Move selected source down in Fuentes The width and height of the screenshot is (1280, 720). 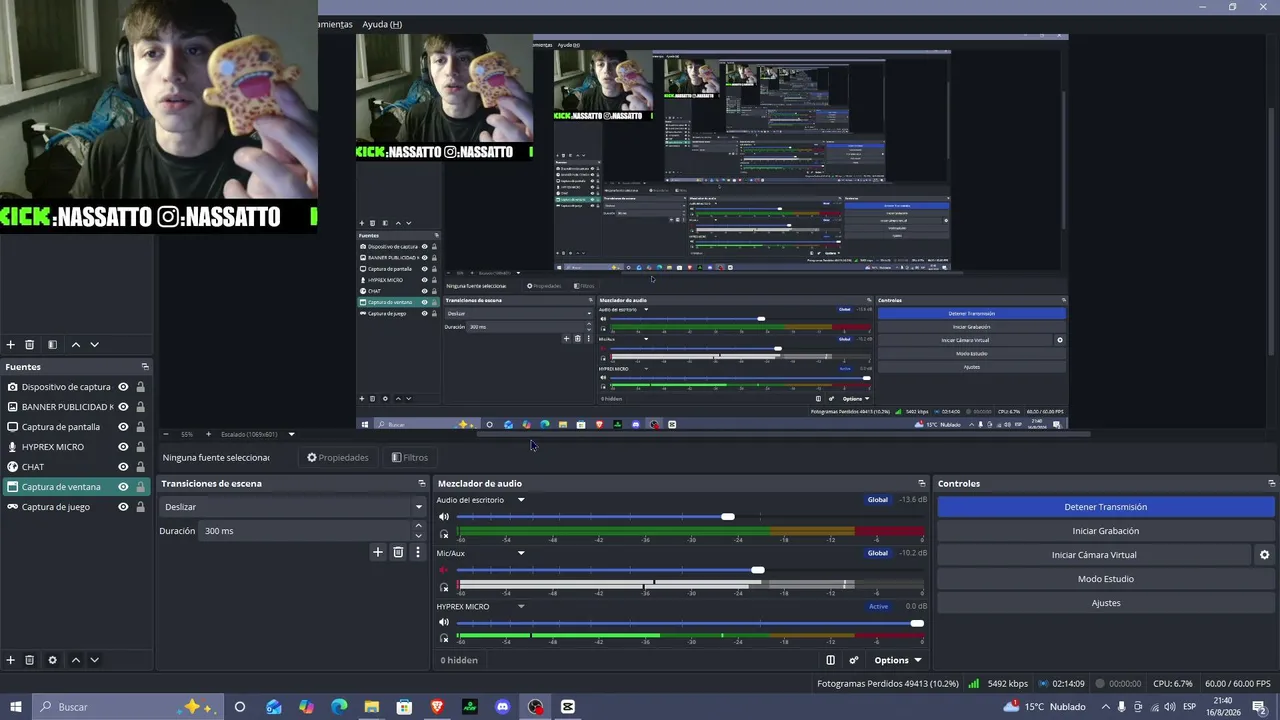pos(95,660)
